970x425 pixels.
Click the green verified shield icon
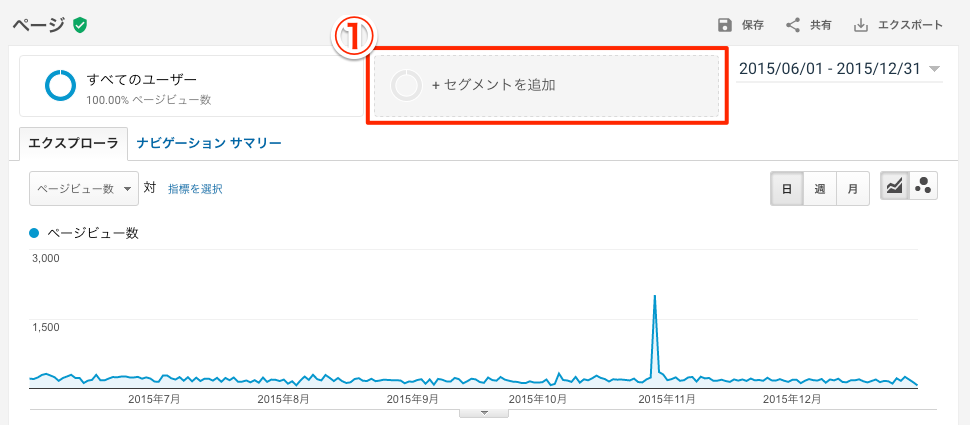point(79,25)
